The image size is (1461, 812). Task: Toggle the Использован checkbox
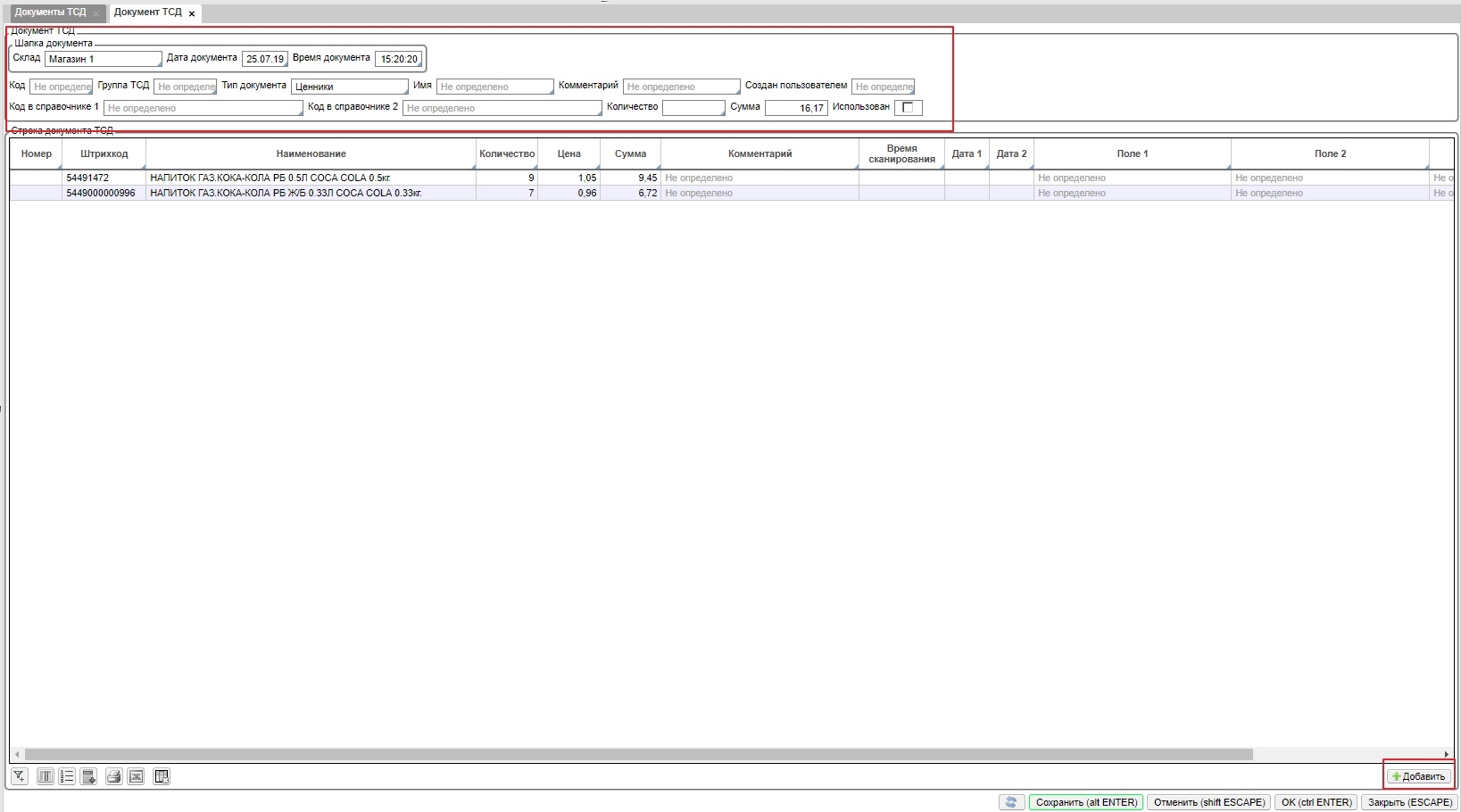[908, 108]
